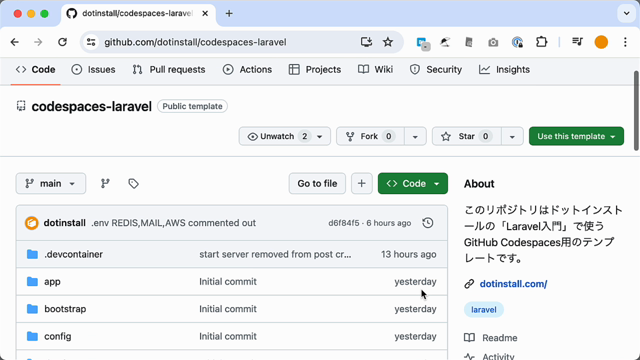Screen dimensions: 640x360
Task: View commit history clock icon
Action: pos(428,223)
